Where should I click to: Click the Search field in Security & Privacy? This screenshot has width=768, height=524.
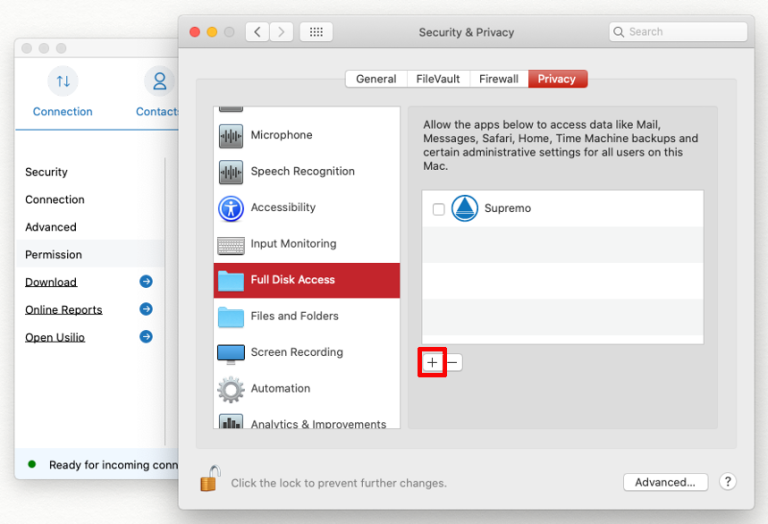pos(678,32)
